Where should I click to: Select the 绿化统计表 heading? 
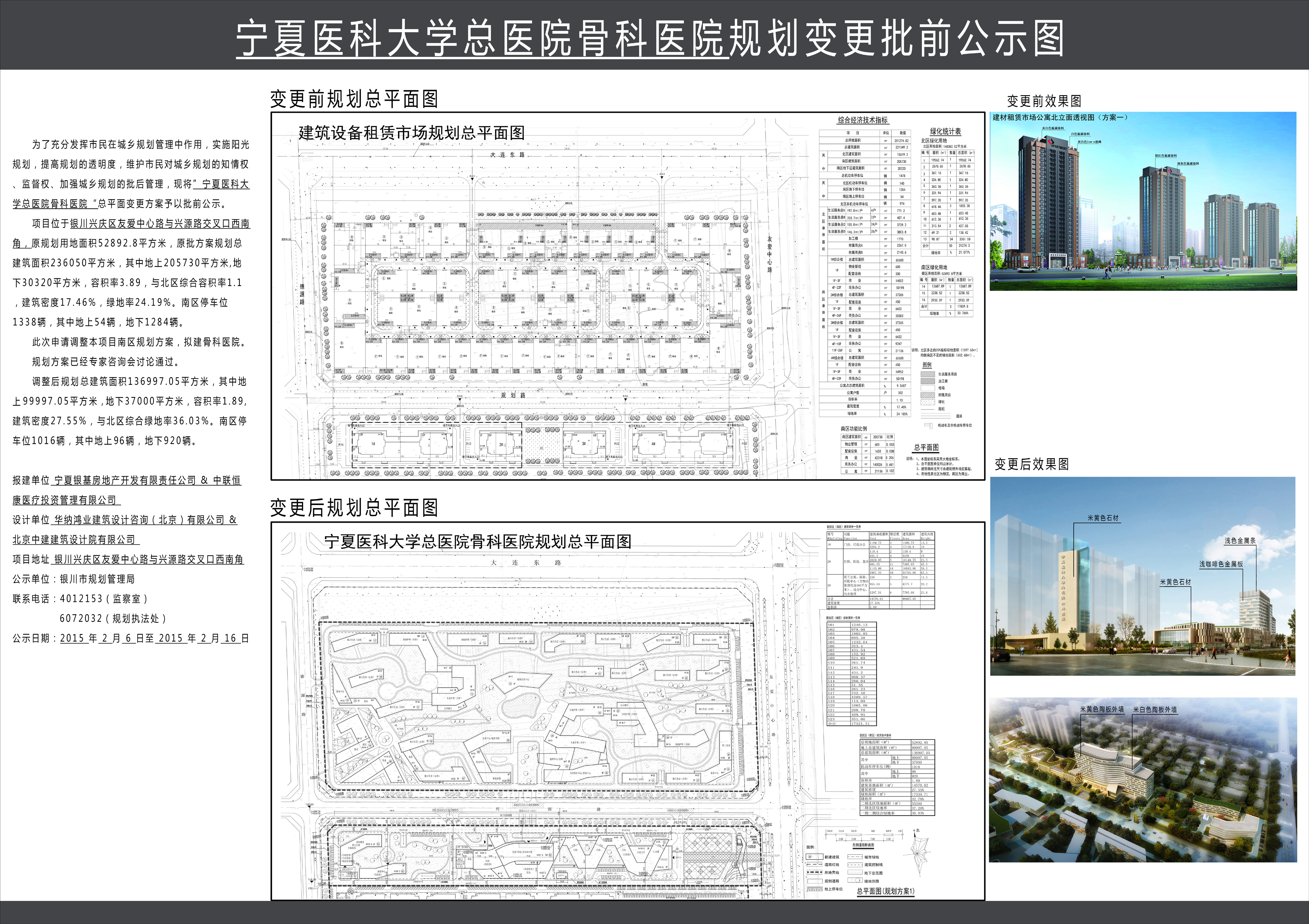pos(945,131)
